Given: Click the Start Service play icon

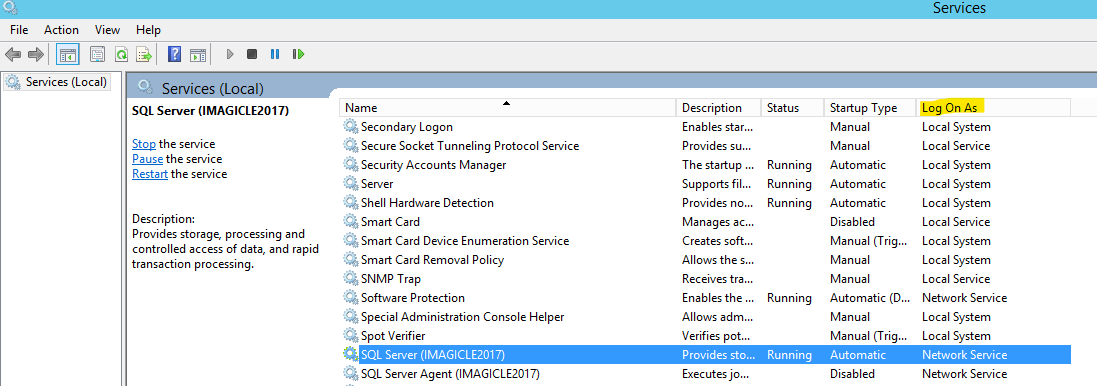Looking at the screenshot, I should 230,54.
